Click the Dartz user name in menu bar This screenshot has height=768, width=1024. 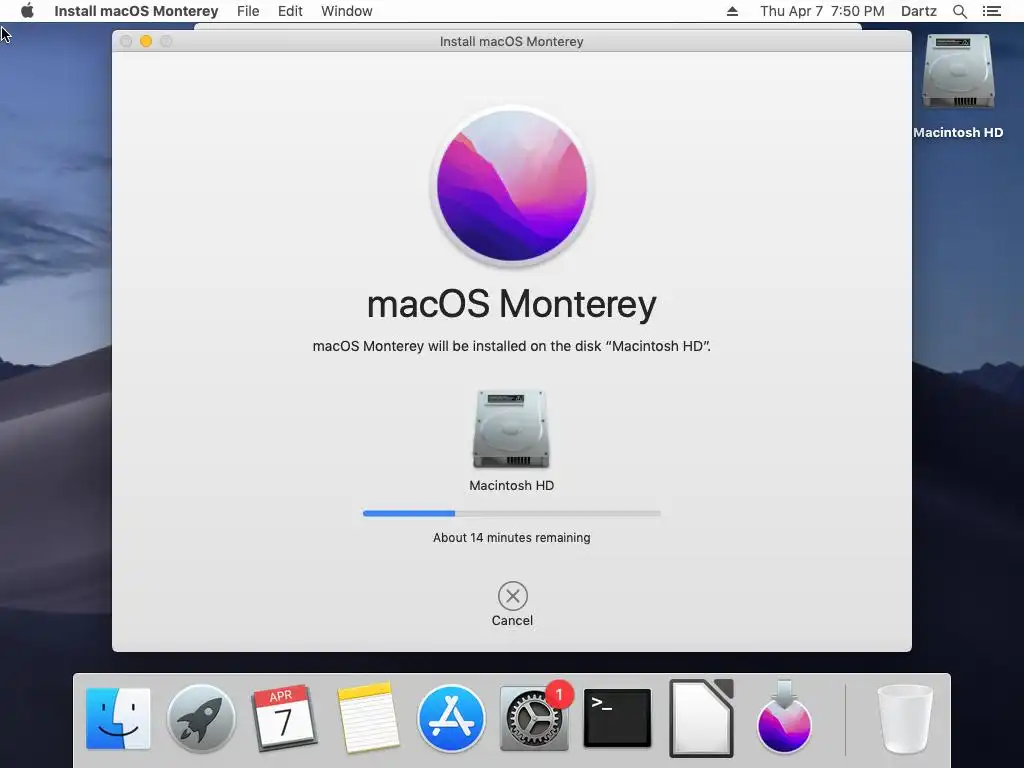pyautogui.click(x=919, y=11)
